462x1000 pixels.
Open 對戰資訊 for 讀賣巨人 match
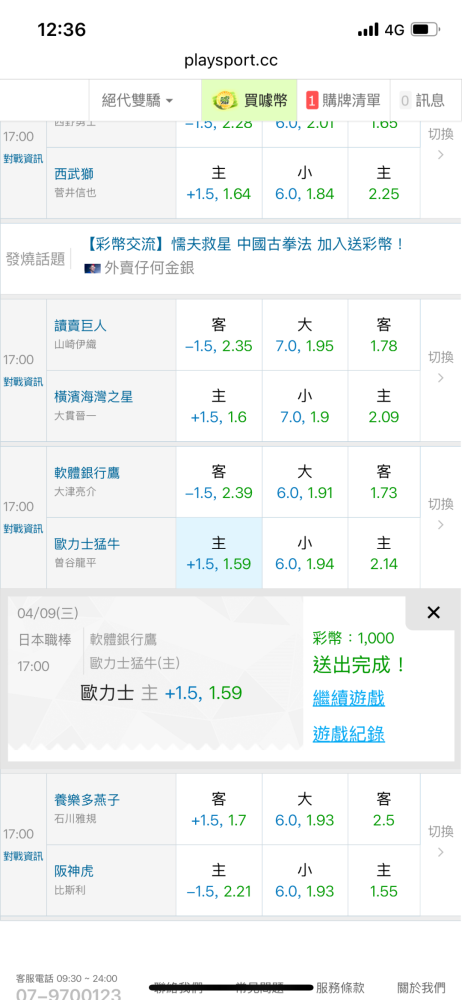coord(24,381)
